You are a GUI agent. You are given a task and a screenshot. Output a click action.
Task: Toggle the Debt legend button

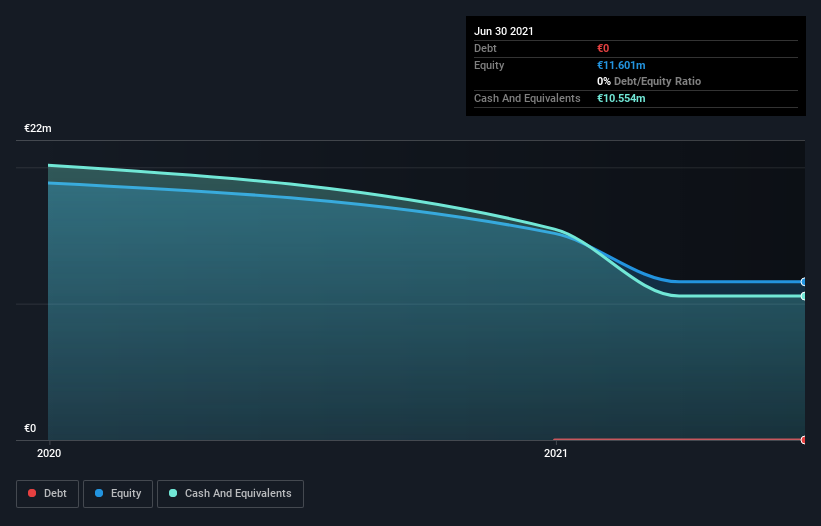point(47,494)
